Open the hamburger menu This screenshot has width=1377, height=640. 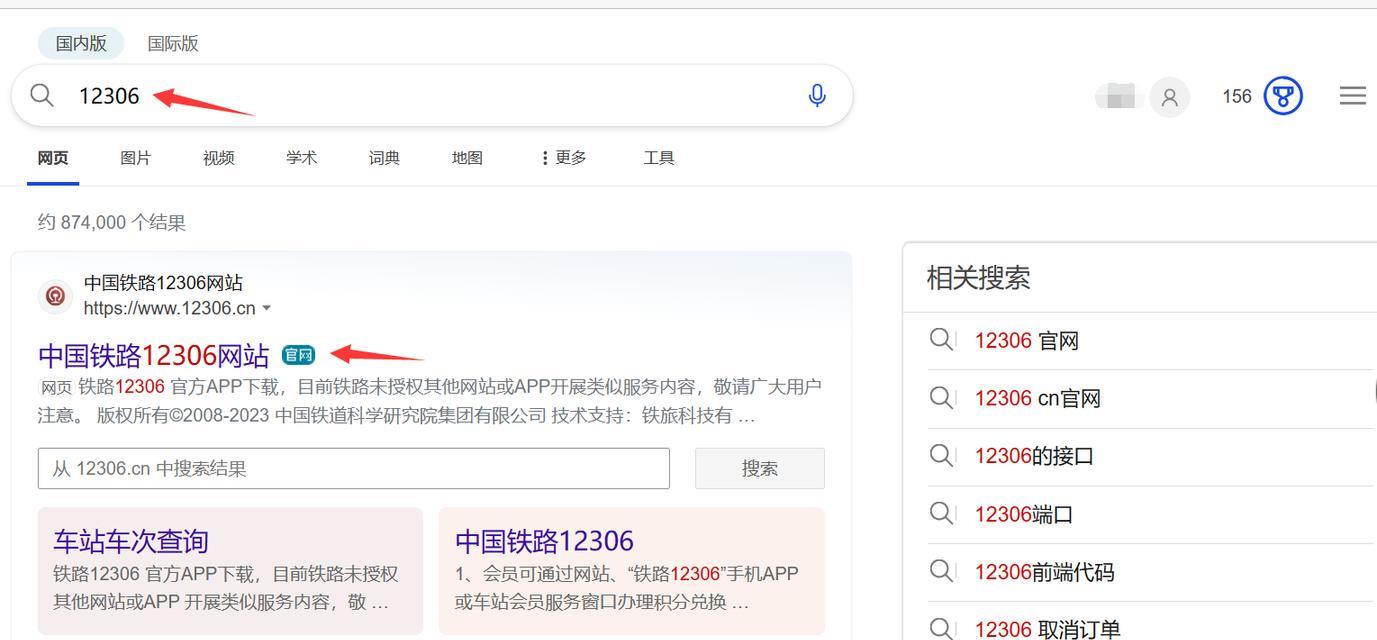pyautogui.click(x=1352, y=95)
